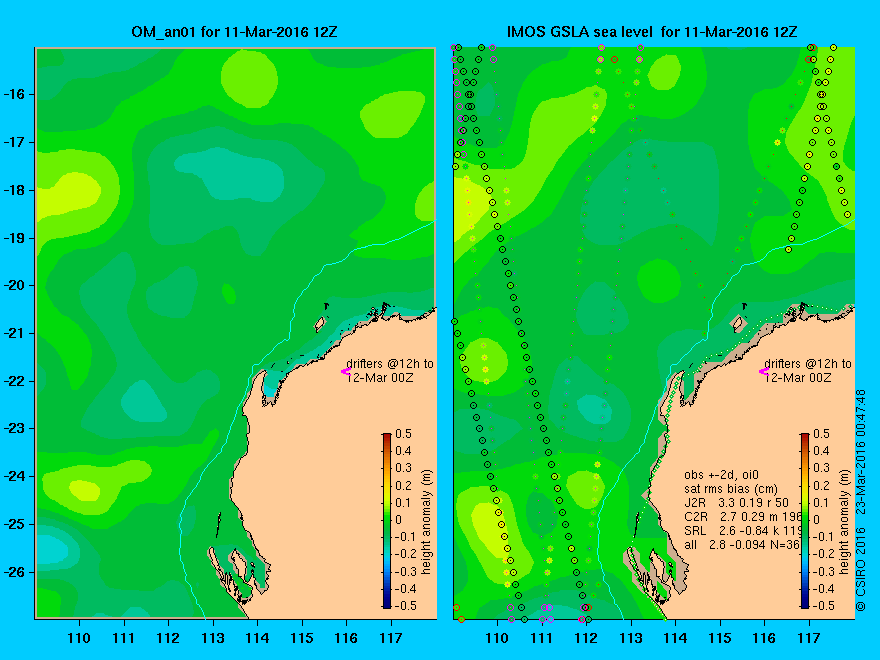Click longitude label 116 under the left map
Viewport: 880px width, 660px height.
(346, 638)
